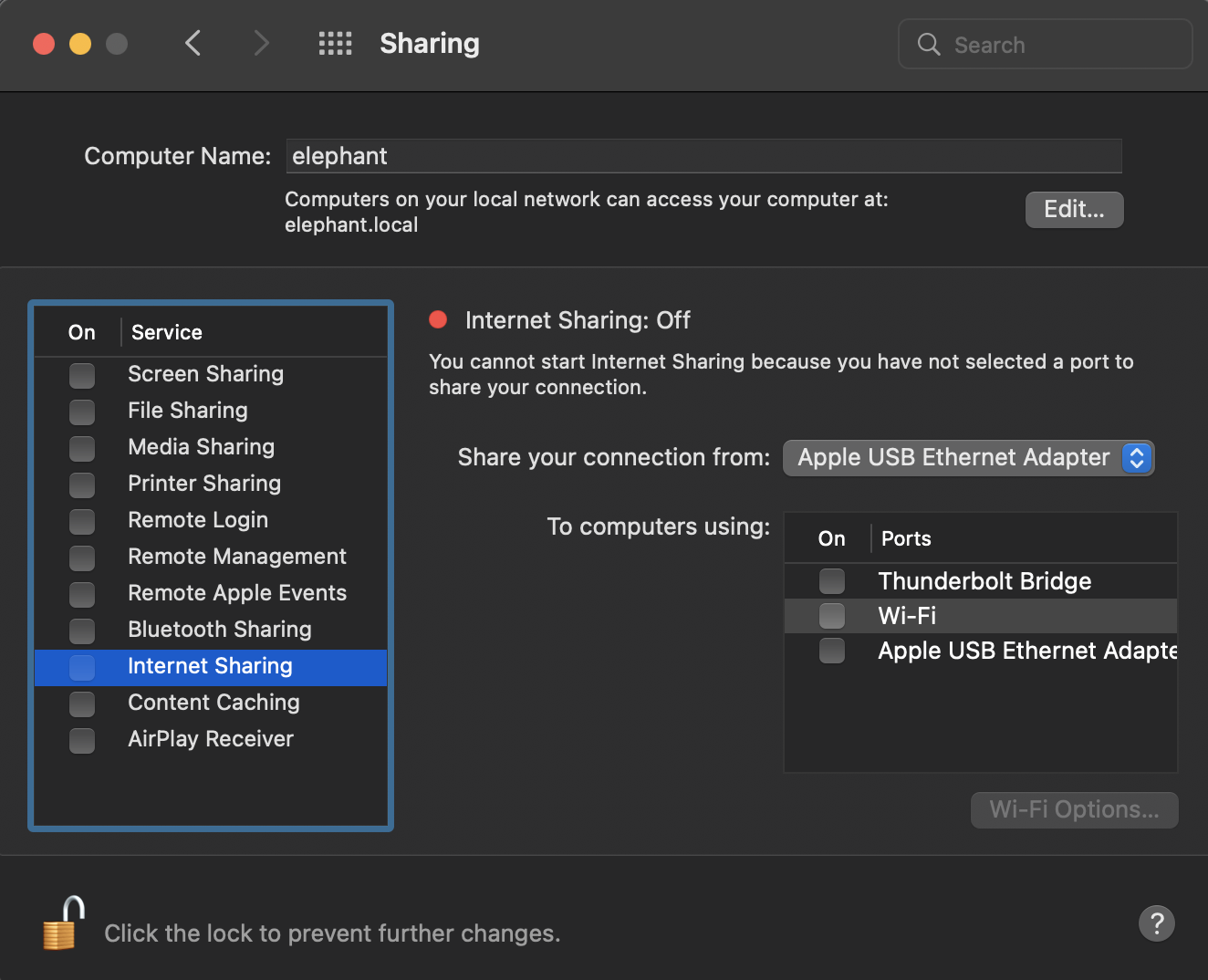Image resolution: width=1208 pixels, height=980 pixels.
Task: Click the forward navigation arrow
Action: (261, 43)
